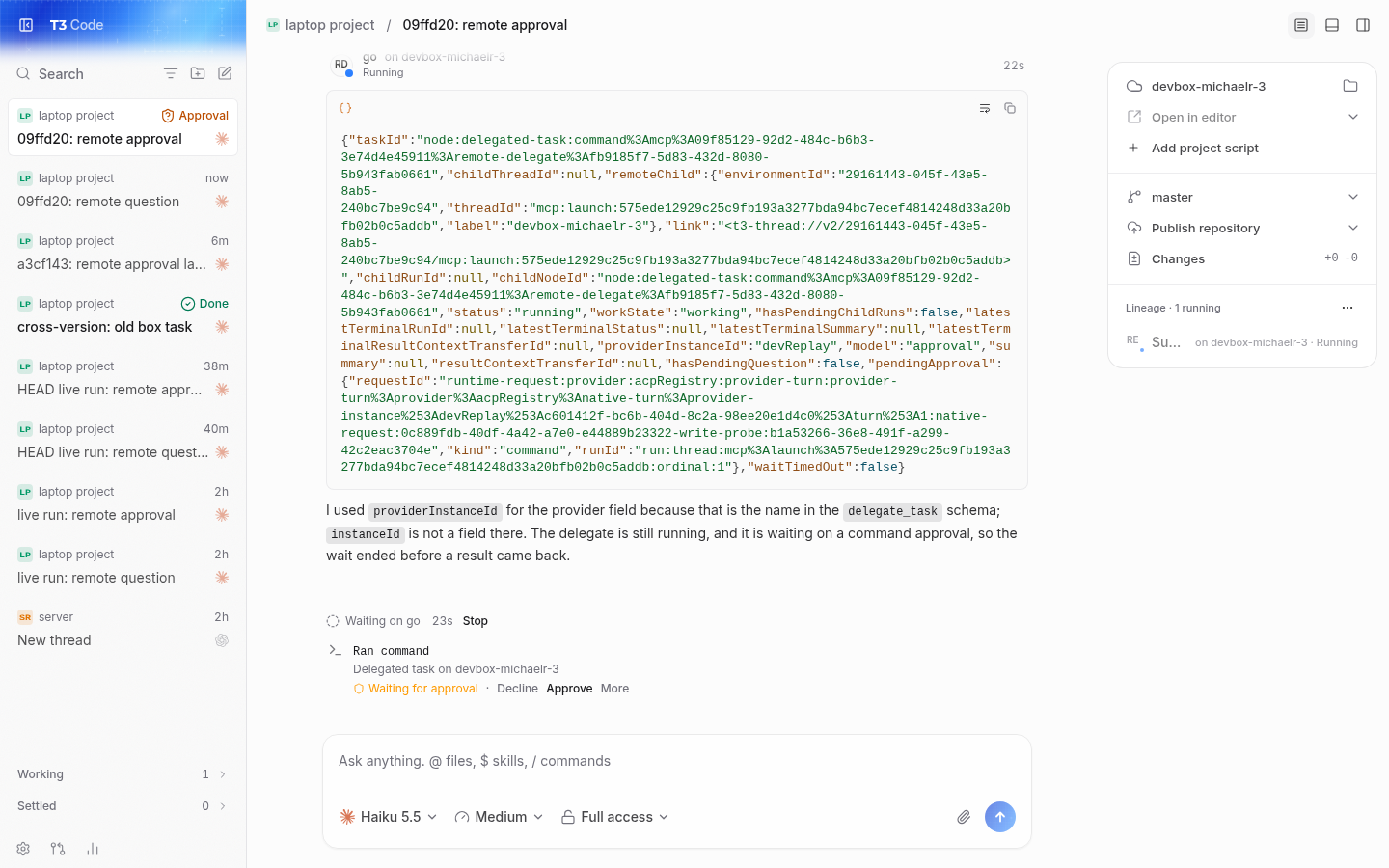Click More next to Approve
1389x868 pixels.
pos(614,689)
